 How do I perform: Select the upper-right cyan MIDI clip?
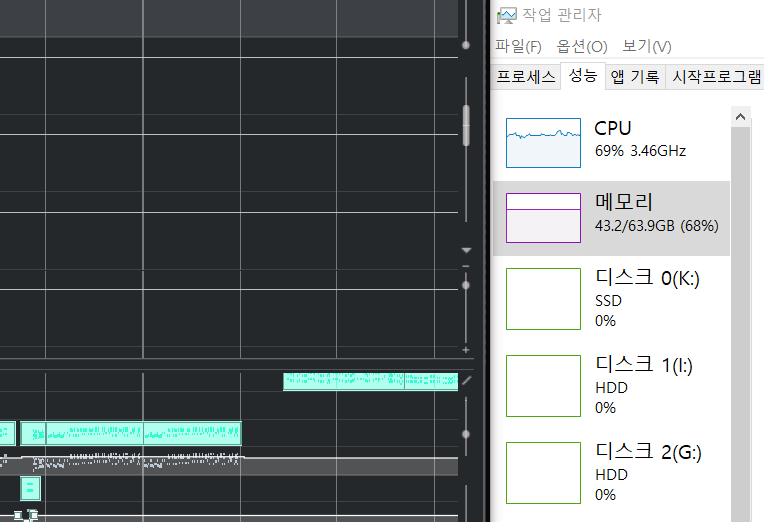[370, 381]
